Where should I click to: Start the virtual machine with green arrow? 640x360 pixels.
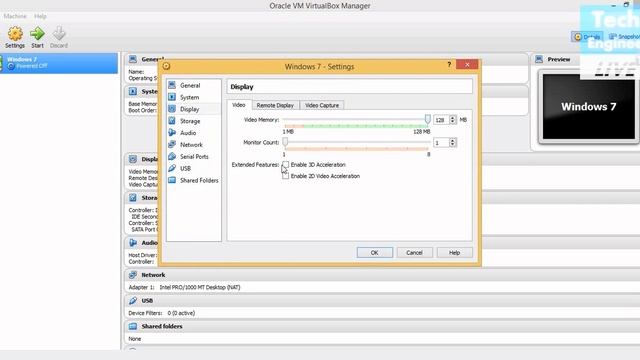[x=37, y=37]
